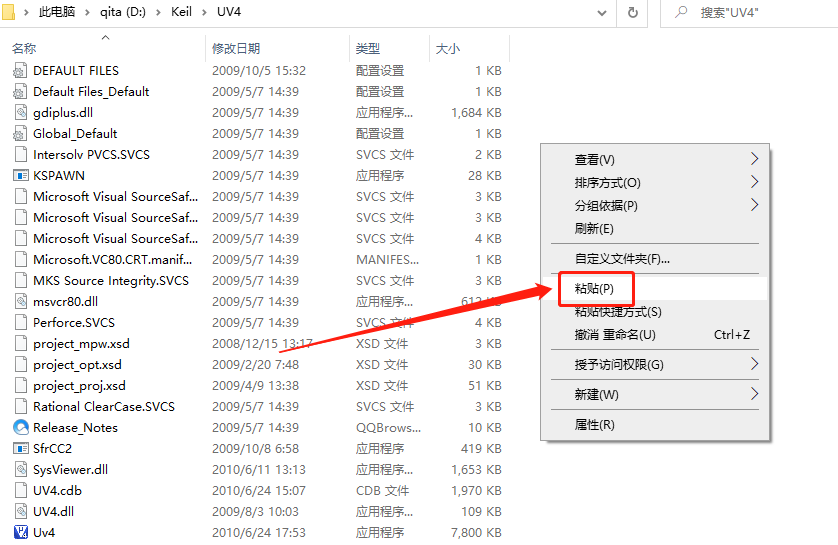Open the chevron after qita (D:) breadcrumb
This screenshot has width=838, height=545.
[158, 12]
